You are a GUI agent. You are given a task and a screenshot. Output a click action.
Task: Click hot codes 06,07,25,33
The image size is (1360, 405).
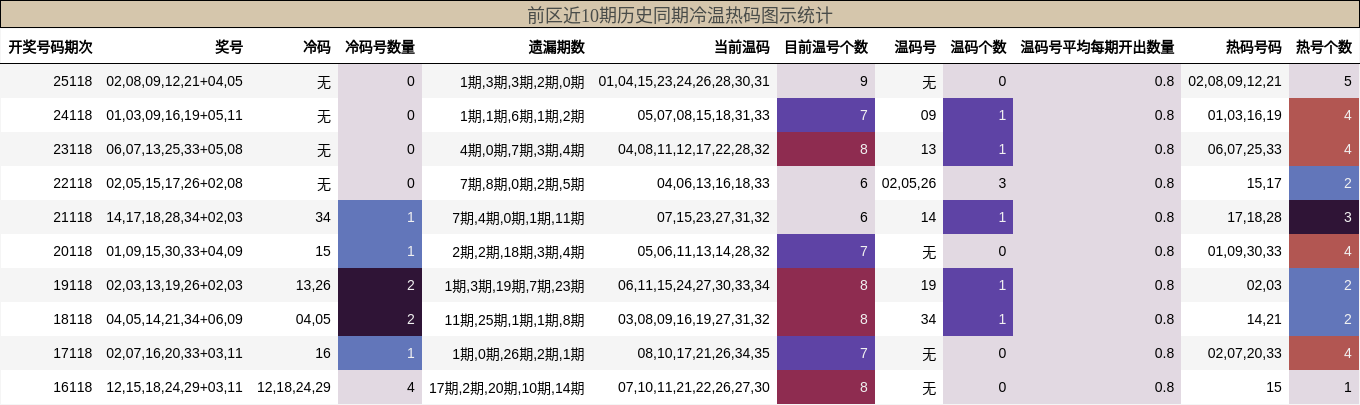(x=1245, y=149)
